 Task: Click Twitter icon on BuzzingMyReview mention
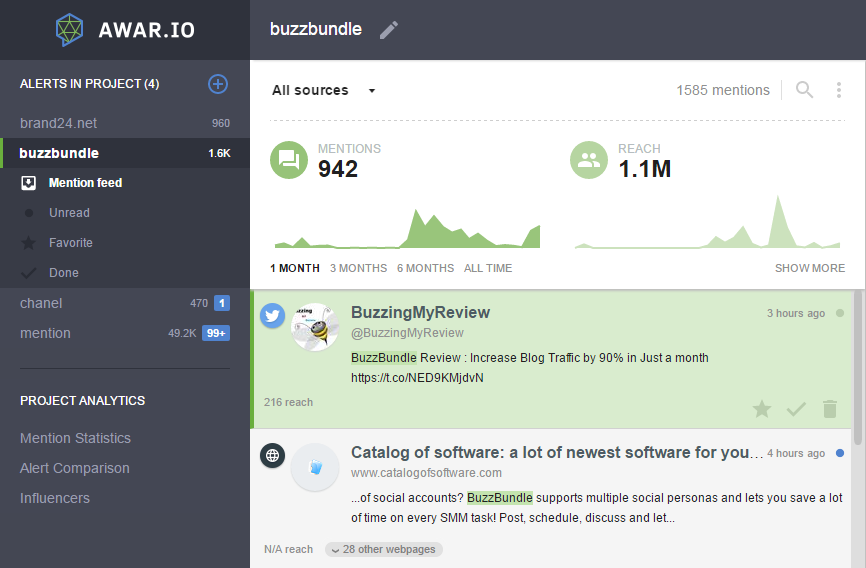(x=272, y=315)
